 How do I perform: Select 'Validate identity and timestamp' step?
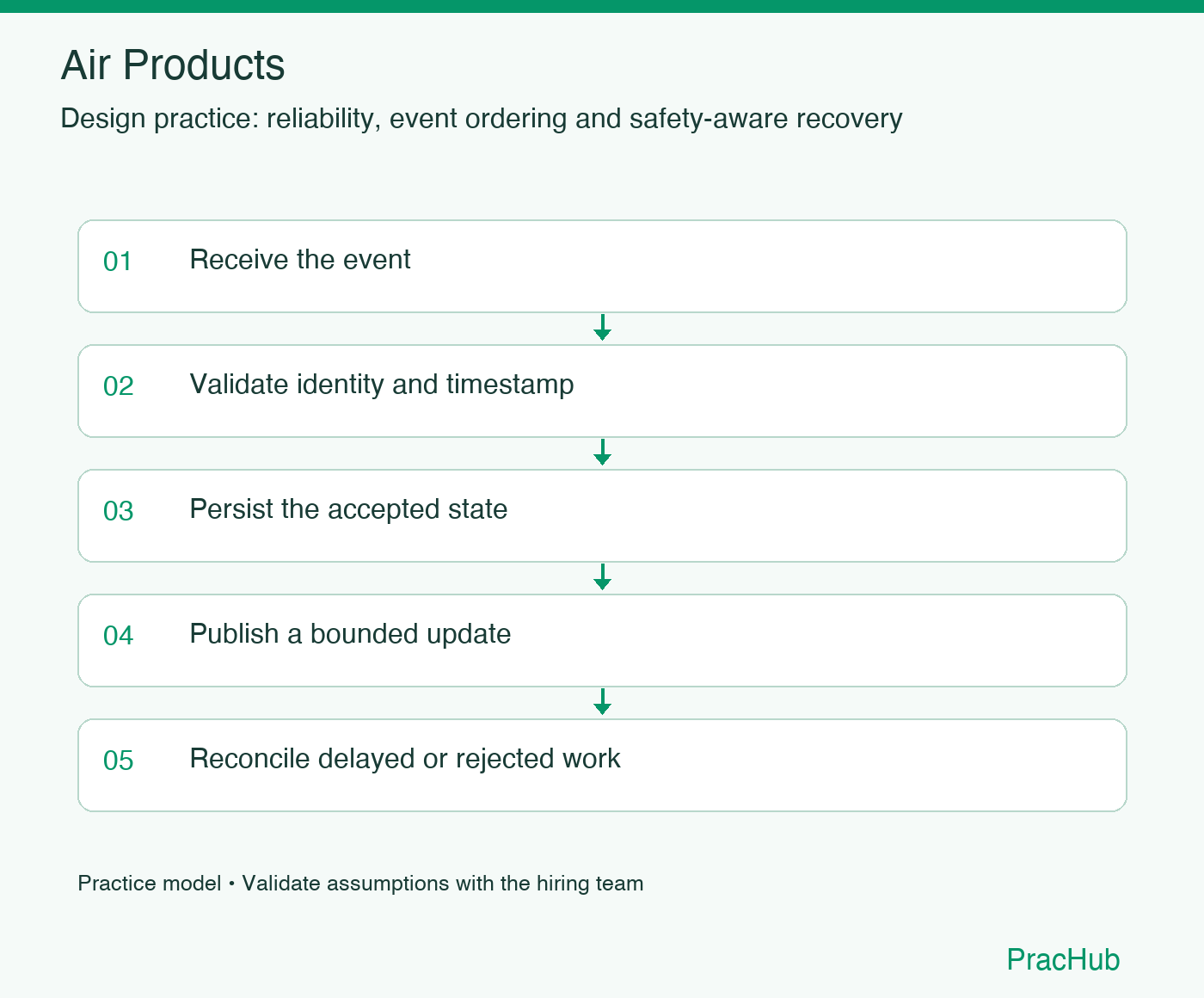pos(602,391)
